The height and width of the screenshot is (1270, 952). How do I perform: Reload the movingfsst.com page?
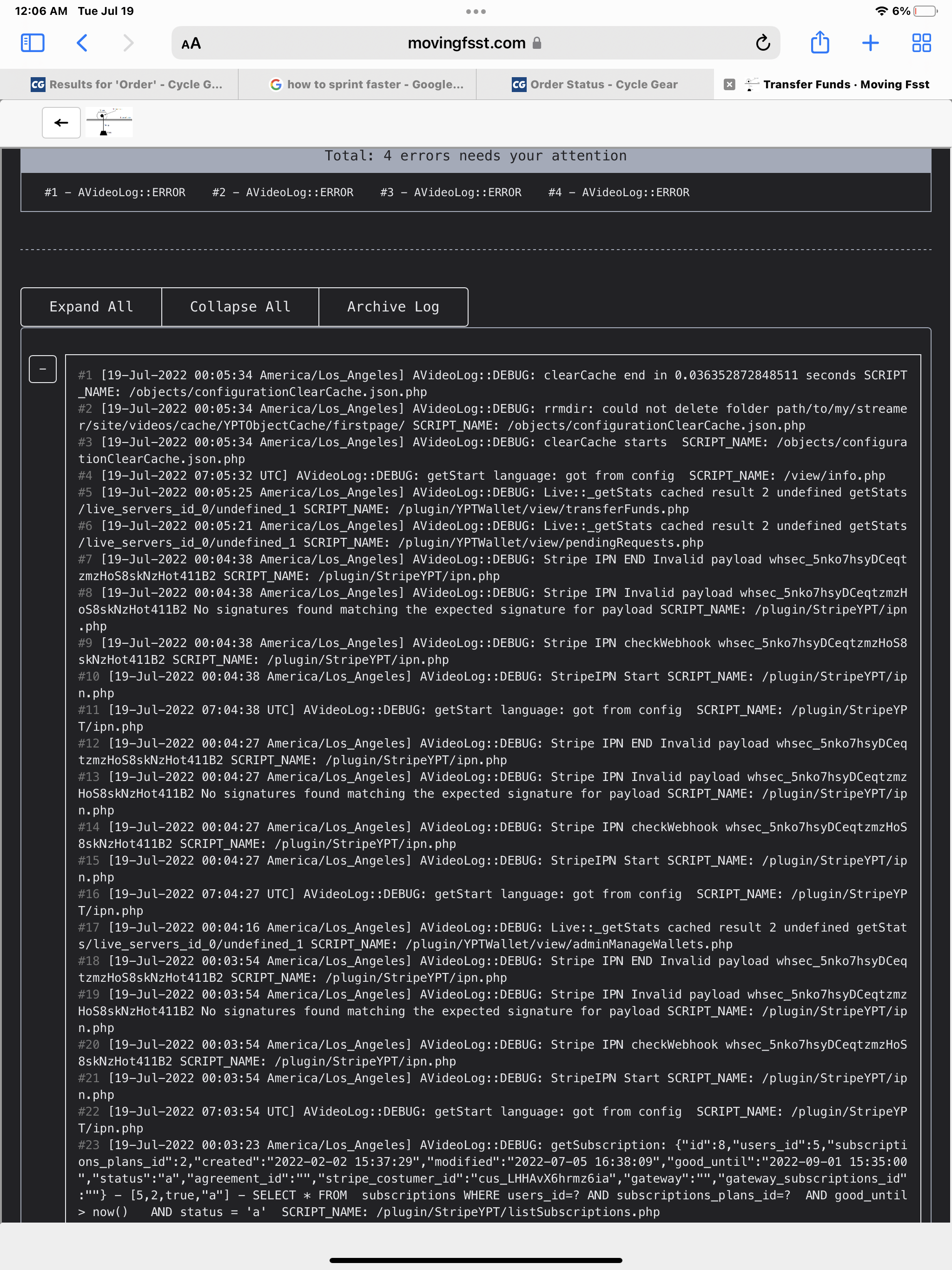[x=762, y=42]
